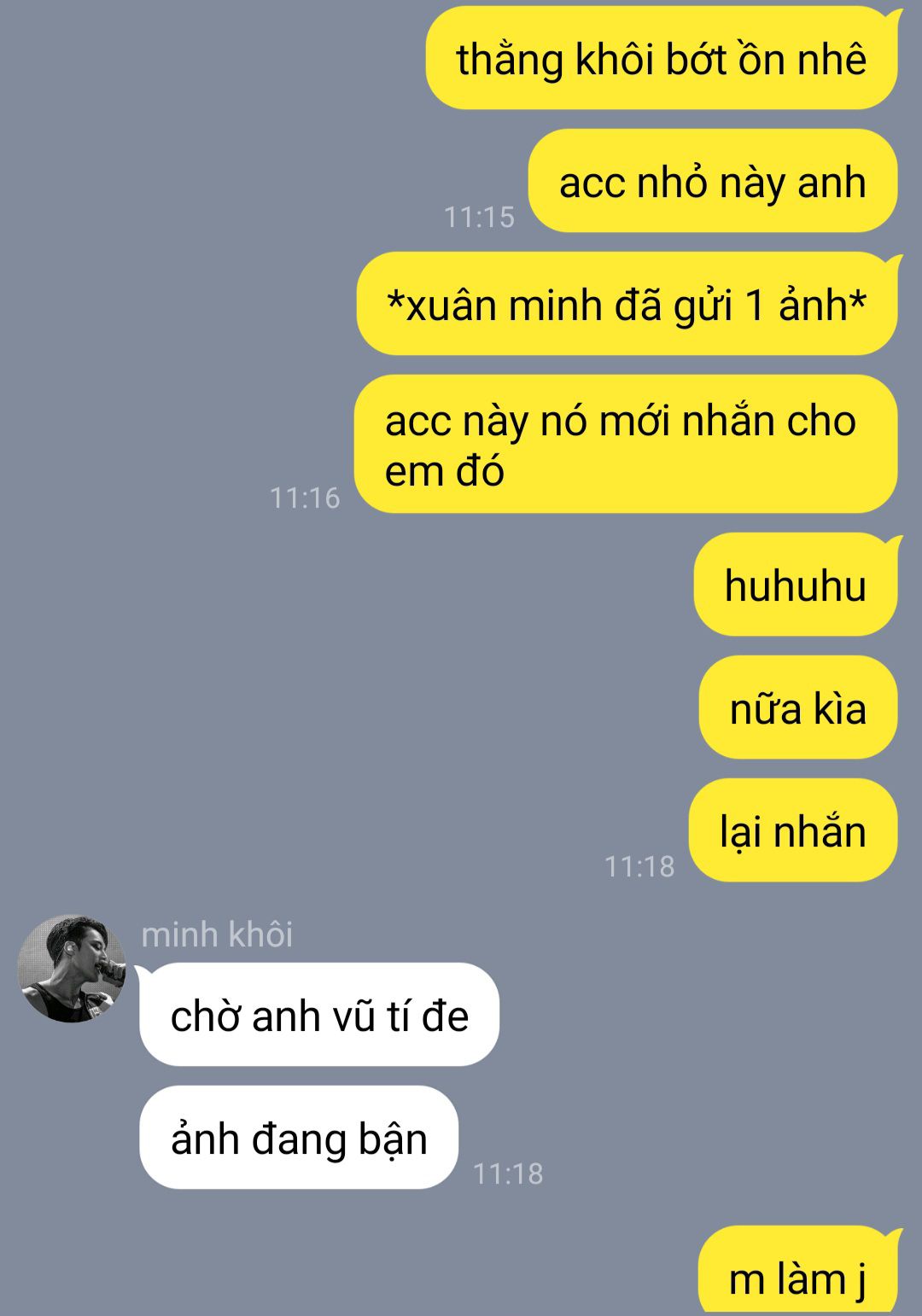Viewport: 922px width, 1316px height.
Task: Tap the 'lại nhắn' message bubble
Action: coord(793,830)
